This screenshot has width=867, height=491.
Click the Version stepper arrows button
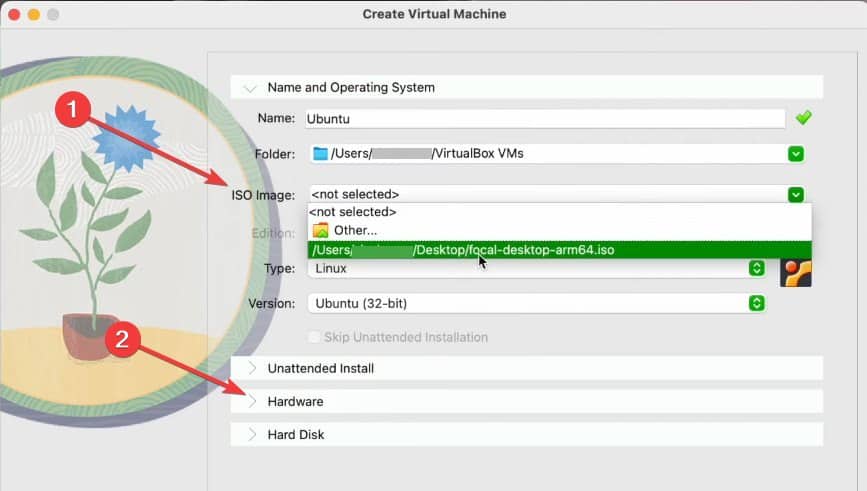(756, 304)
